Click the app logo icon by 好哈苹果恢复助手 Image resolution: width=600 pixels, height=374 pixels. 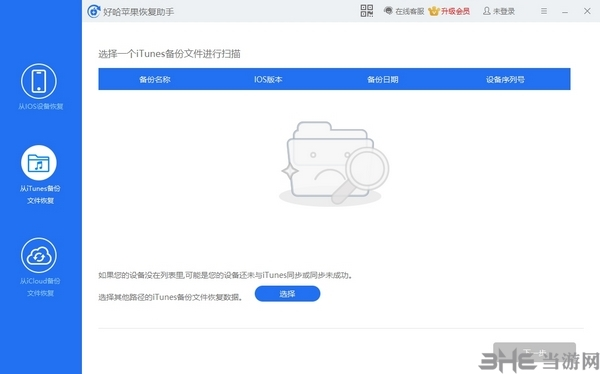click(x=93, y=11)
